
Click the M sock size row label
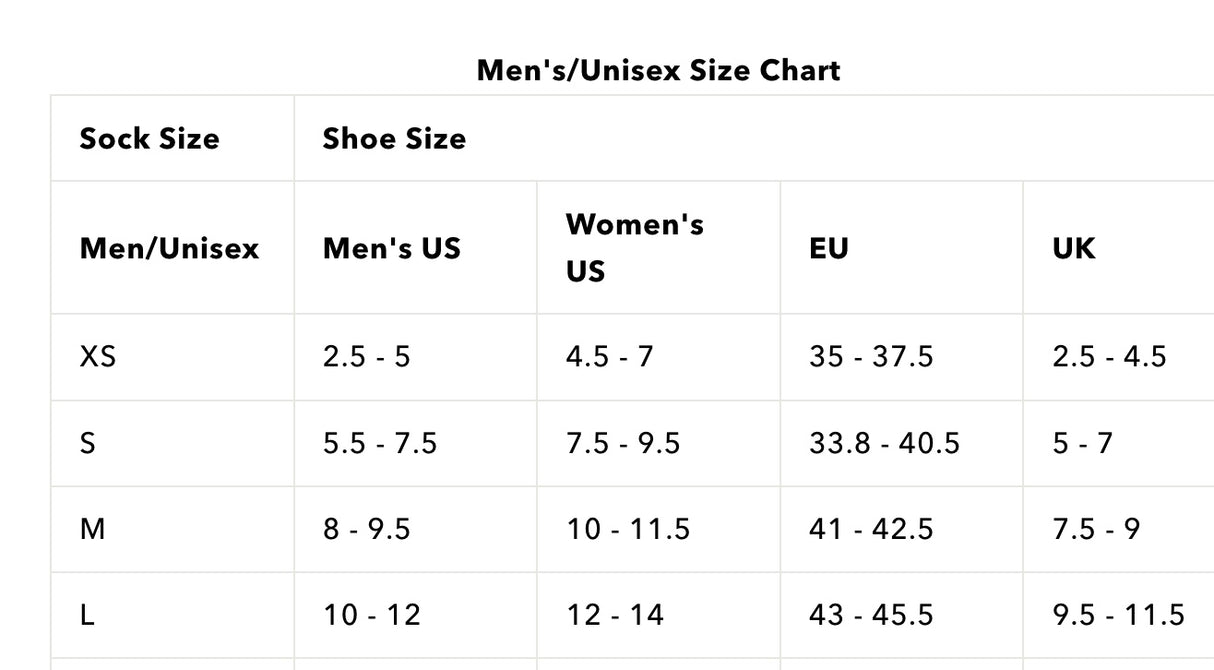point(92,528)
